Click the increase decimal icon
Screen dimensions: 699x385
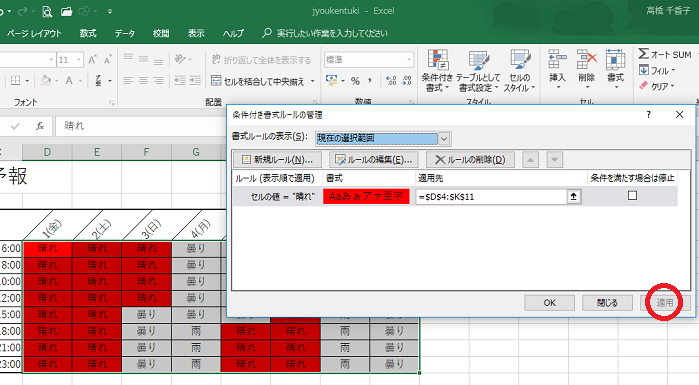click(391, 81)
